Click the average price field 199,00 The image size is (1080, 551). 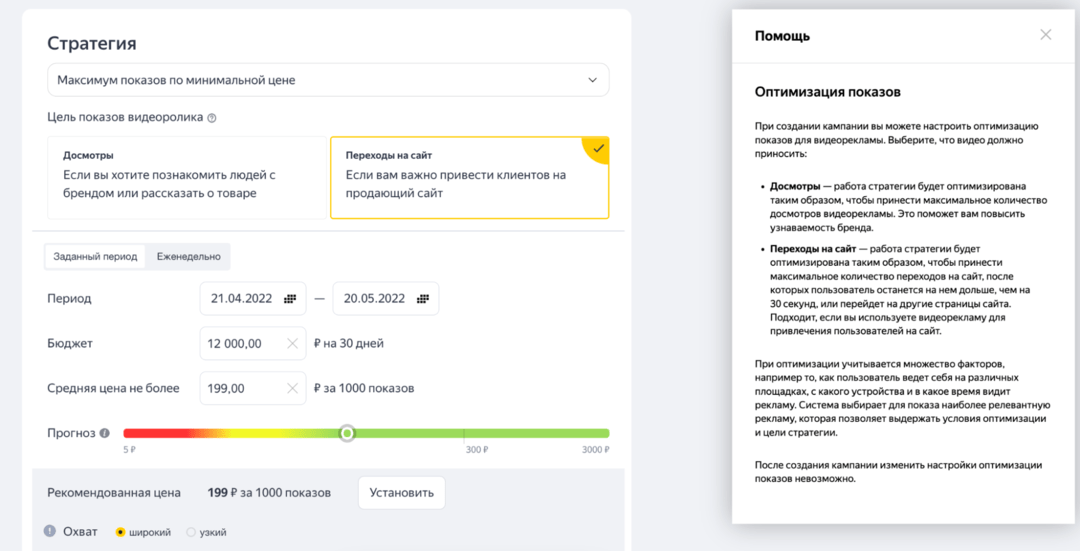click(x=253, y=388)
